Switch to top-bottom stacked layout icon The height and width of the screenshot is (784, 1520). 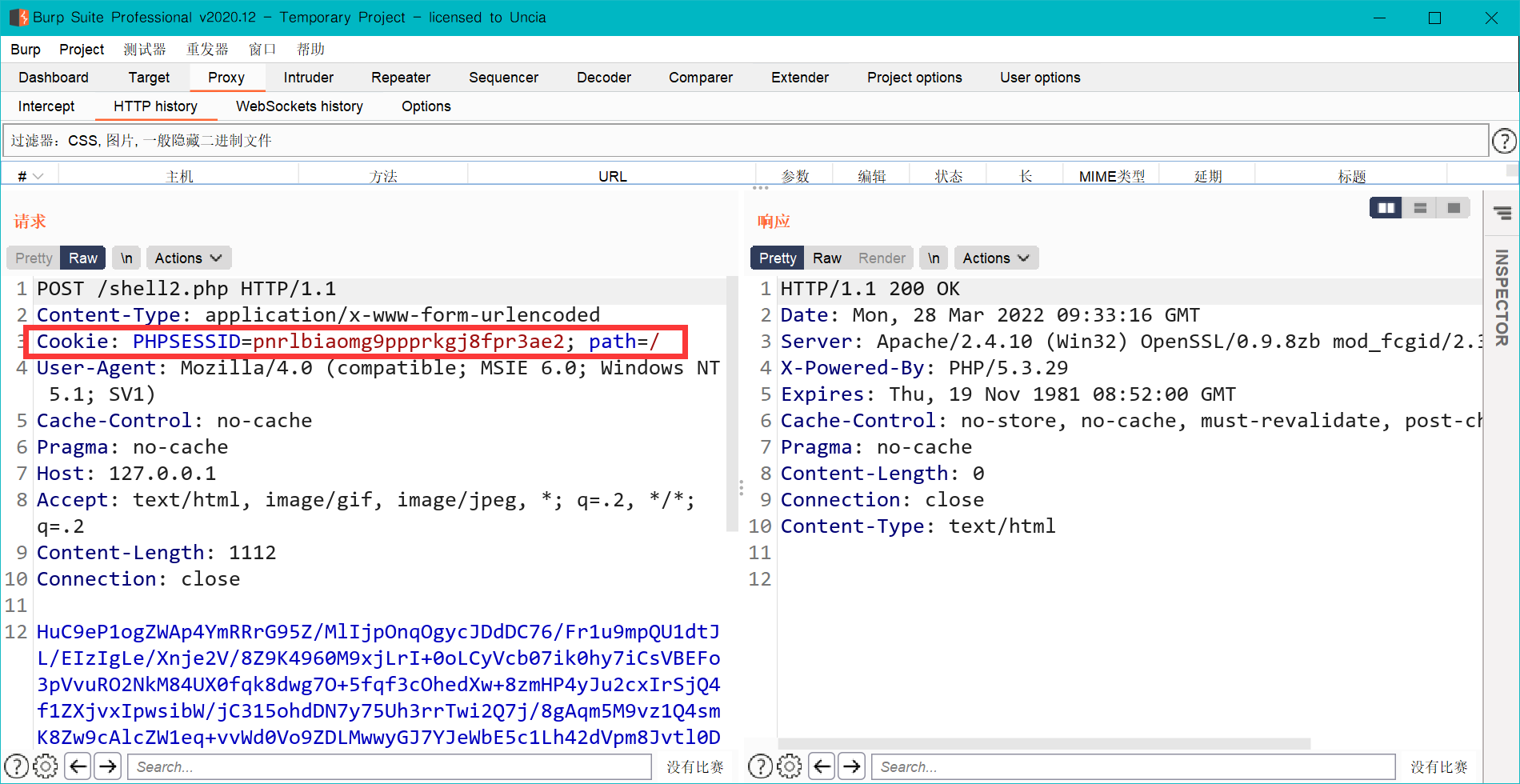tap(1421, 208)
